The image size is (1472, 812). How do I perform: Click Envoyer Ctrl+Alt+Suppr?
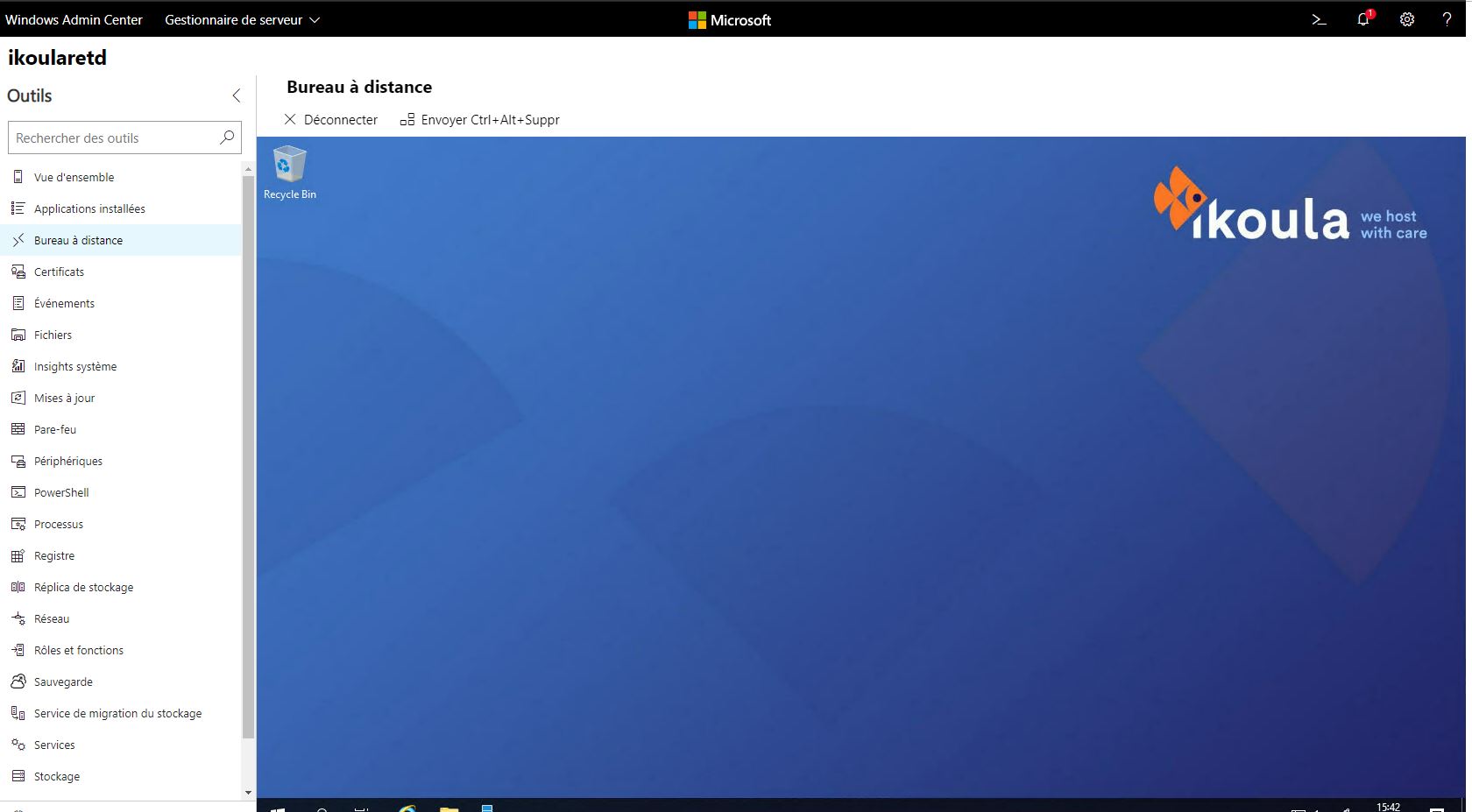tap(479, 119)
